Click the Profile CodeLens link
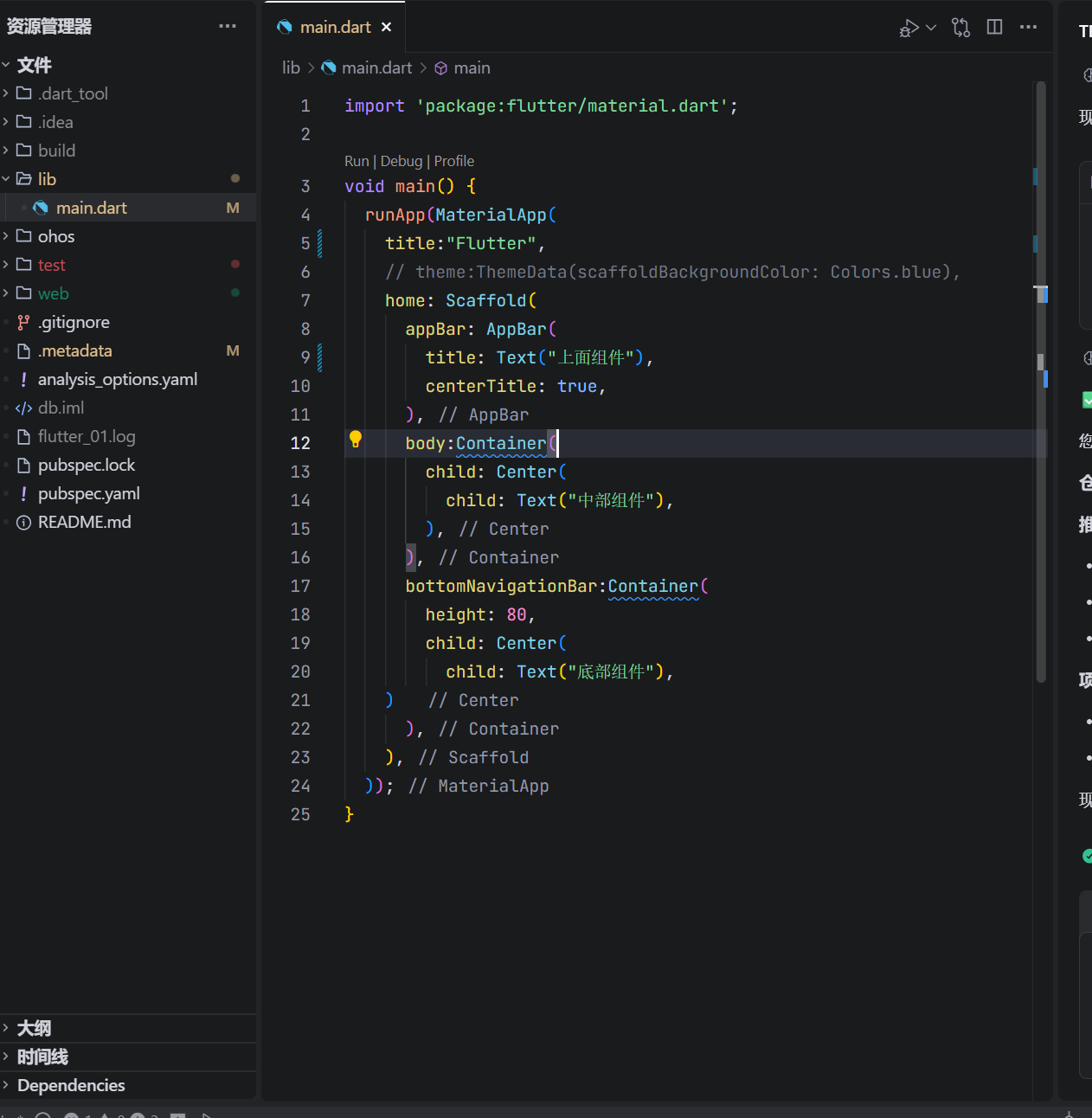The height and width of the screenshot is (1118, 1092). tap(454, 161)
